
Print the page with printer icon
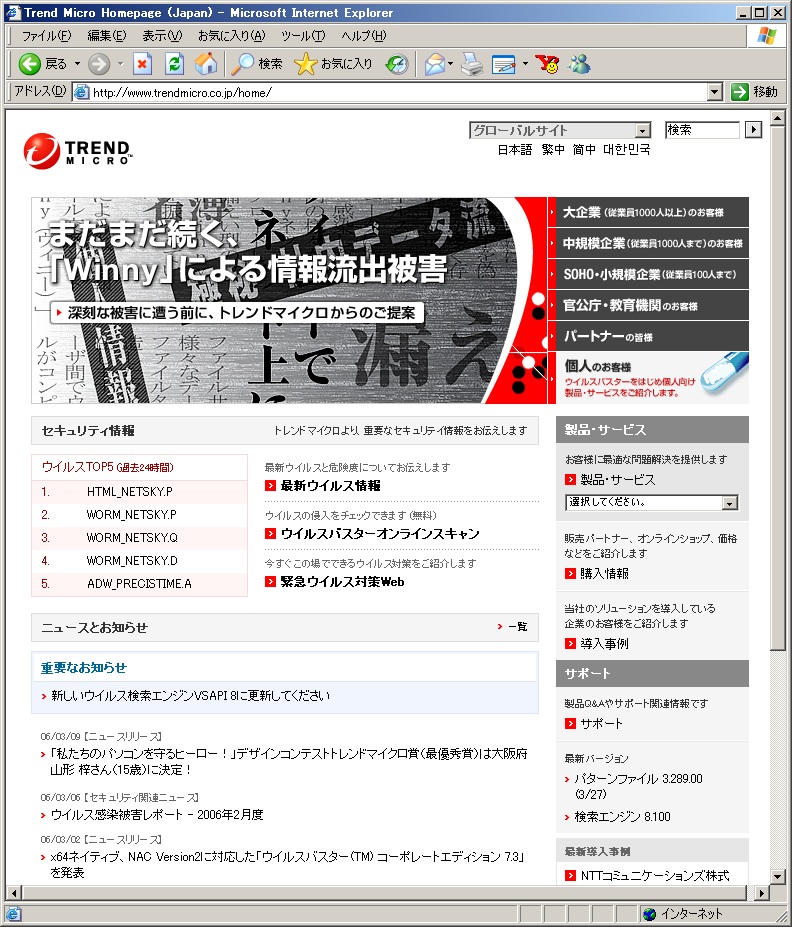tap(472, 64)
